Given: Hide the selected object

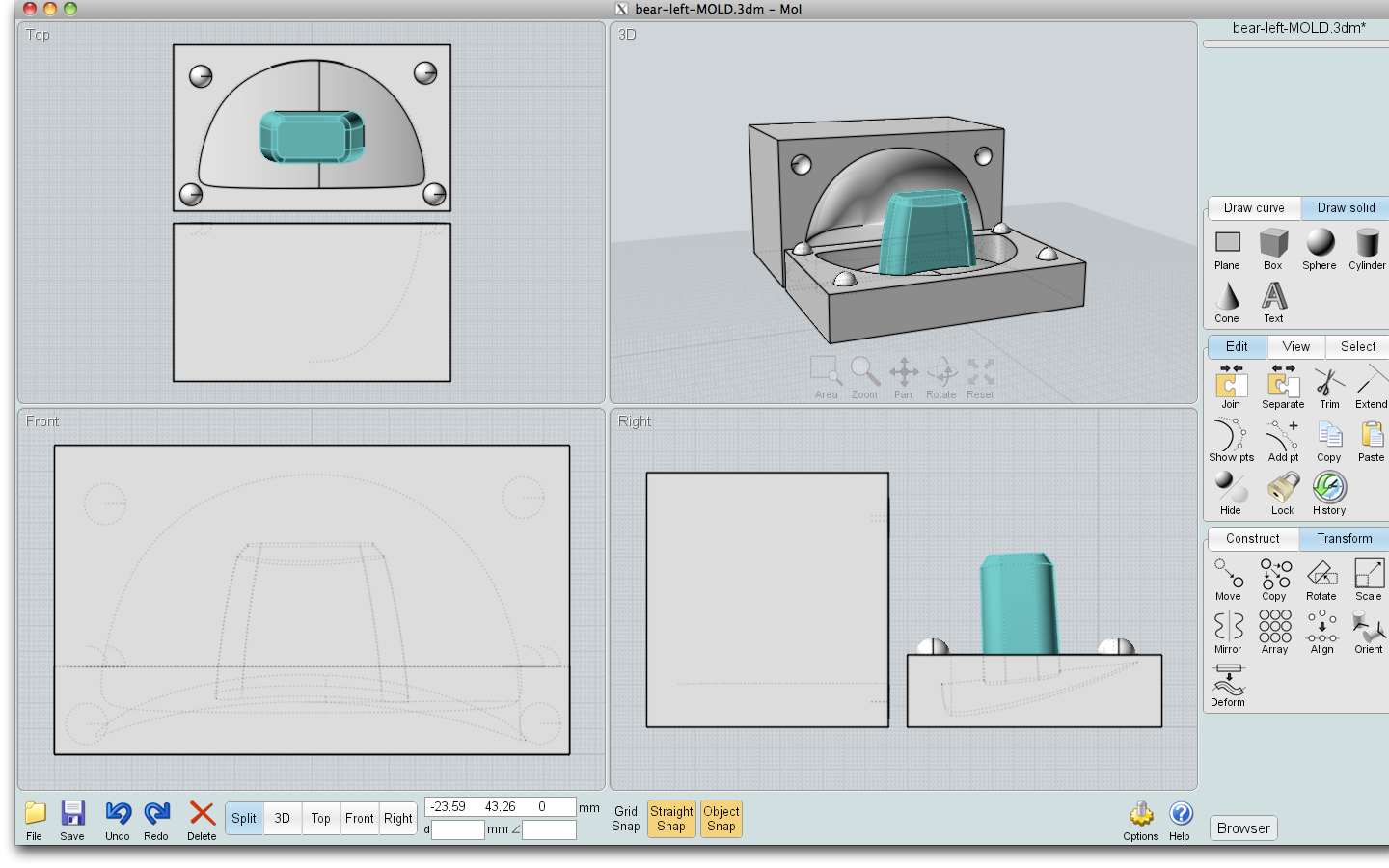Looking at the screenshot, I should tap(1231, 492).
